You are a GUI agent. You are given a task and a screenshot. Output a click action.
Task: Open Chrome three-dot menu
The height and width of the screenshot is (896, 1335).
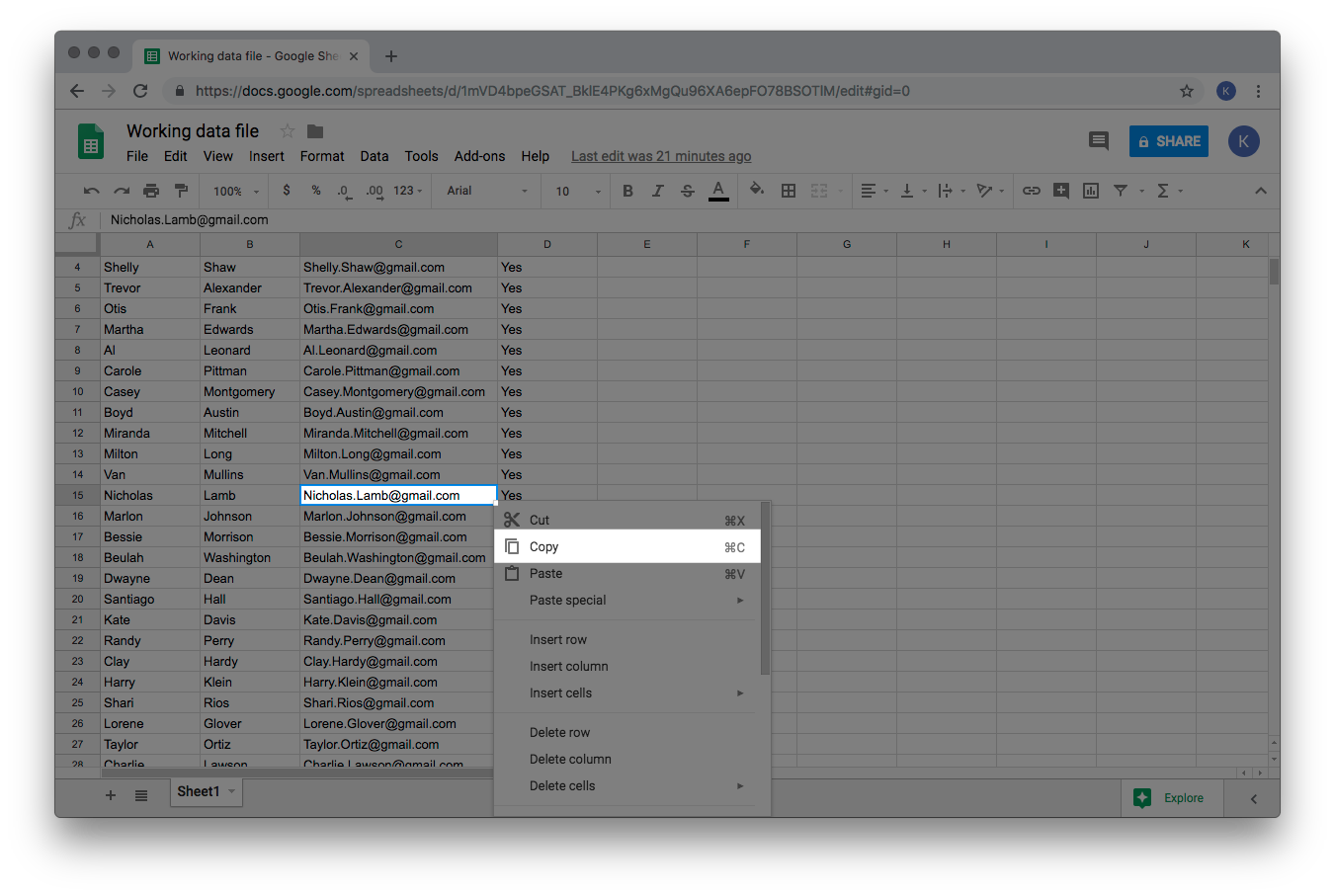[1258, 91]
